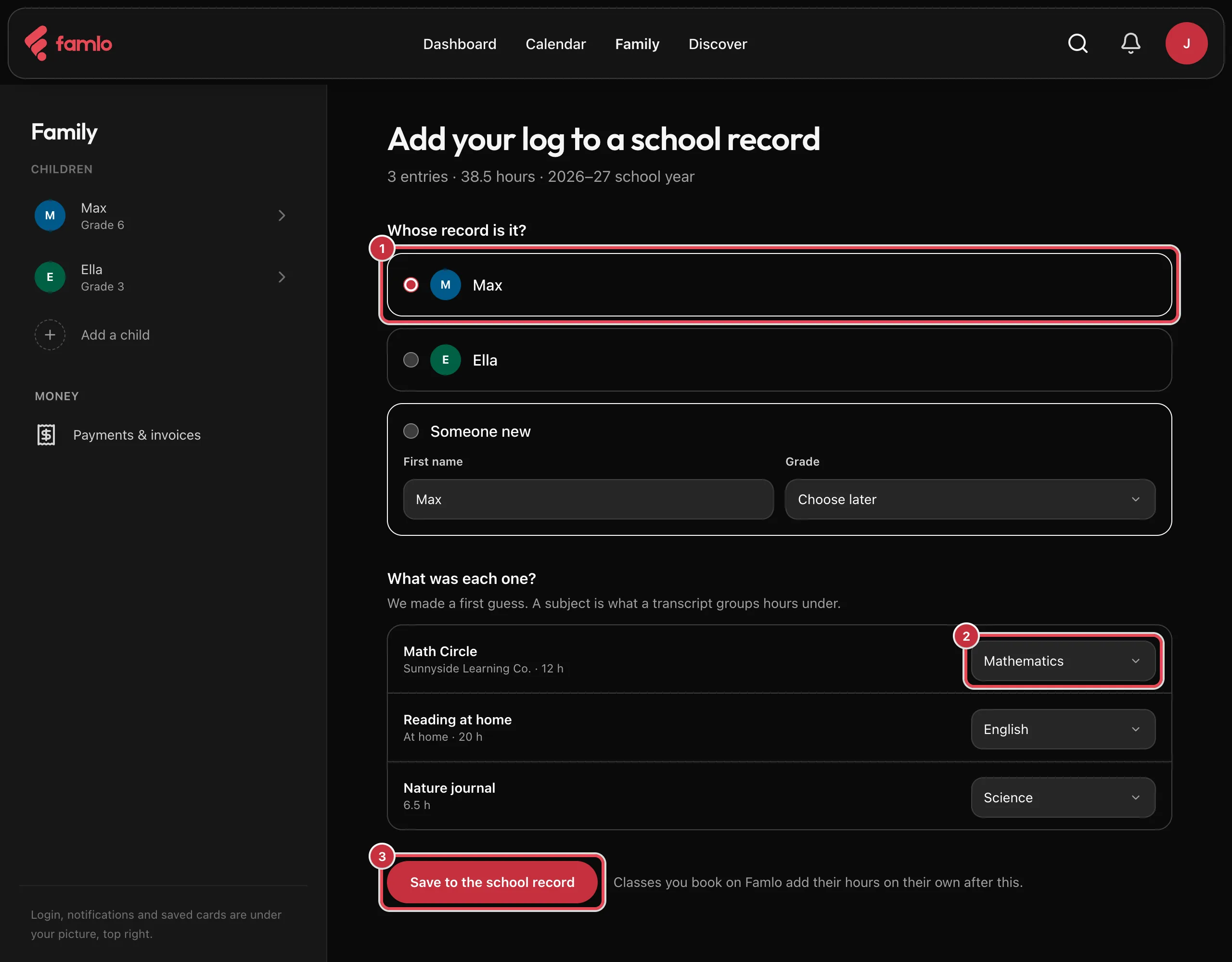Select the Max radio button

tap(411, 285)
